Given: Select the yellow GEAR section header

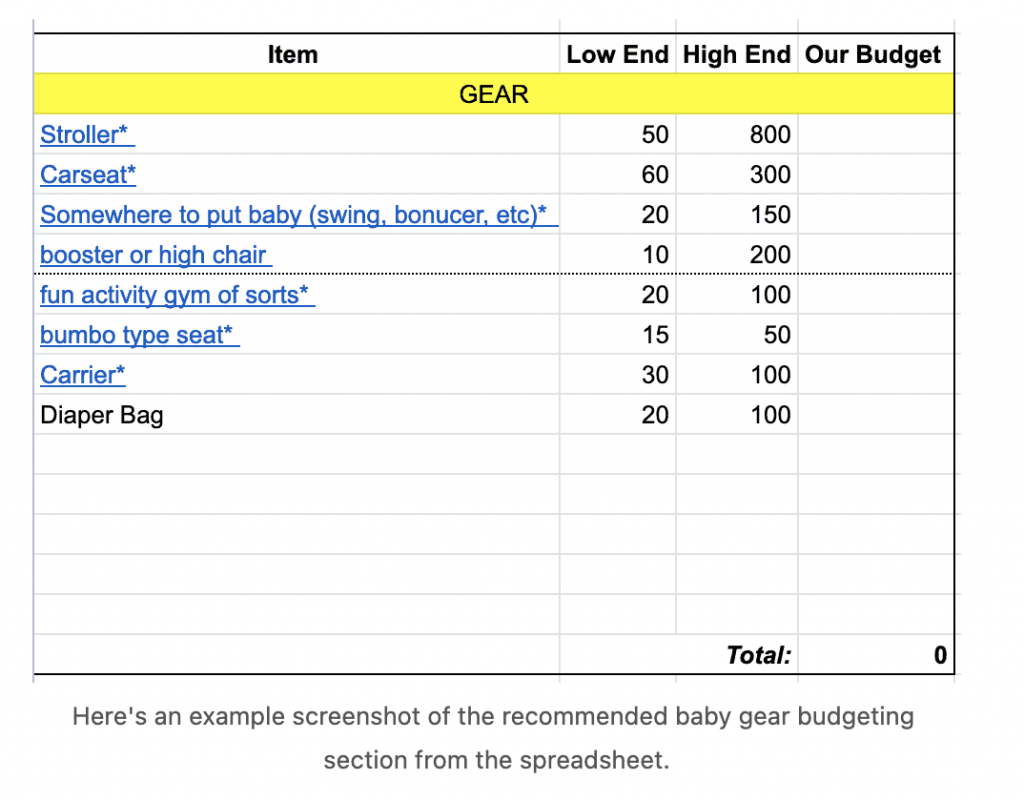Looking at the screenshot, I should 494,94.
